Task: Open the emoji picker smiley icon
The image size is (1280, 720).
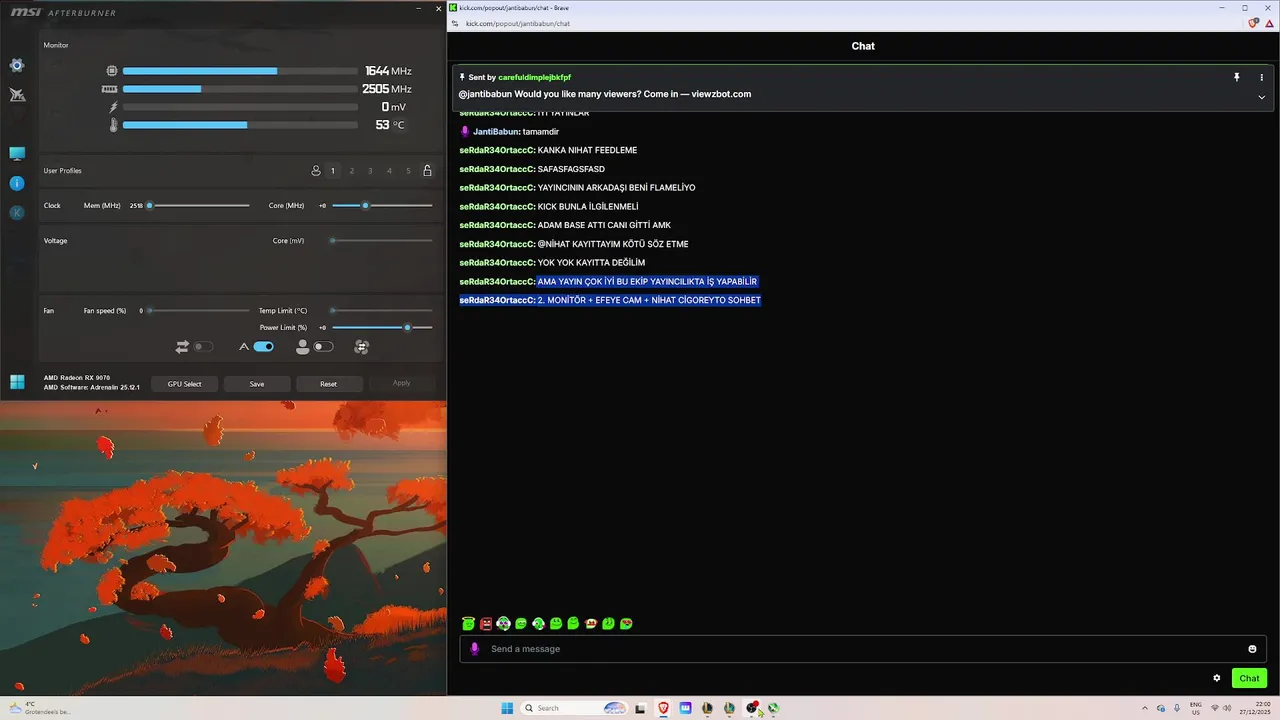Action: pos(1252,649)
